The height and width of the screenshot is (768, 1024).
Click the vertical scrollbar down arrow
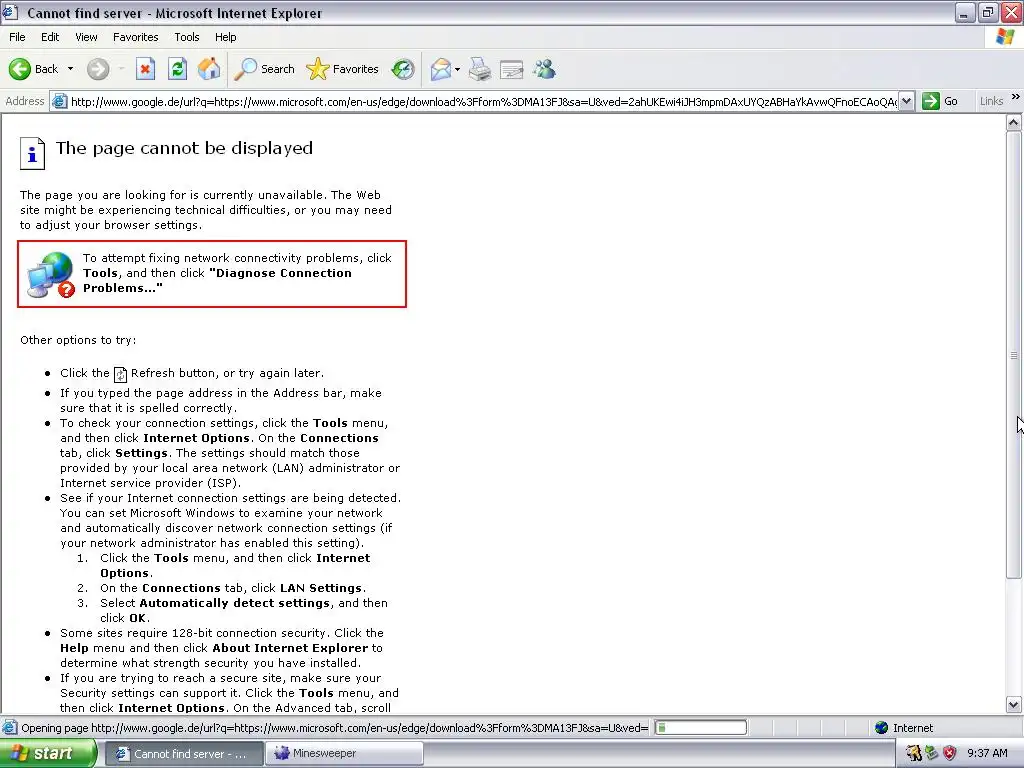point(1014,705)
